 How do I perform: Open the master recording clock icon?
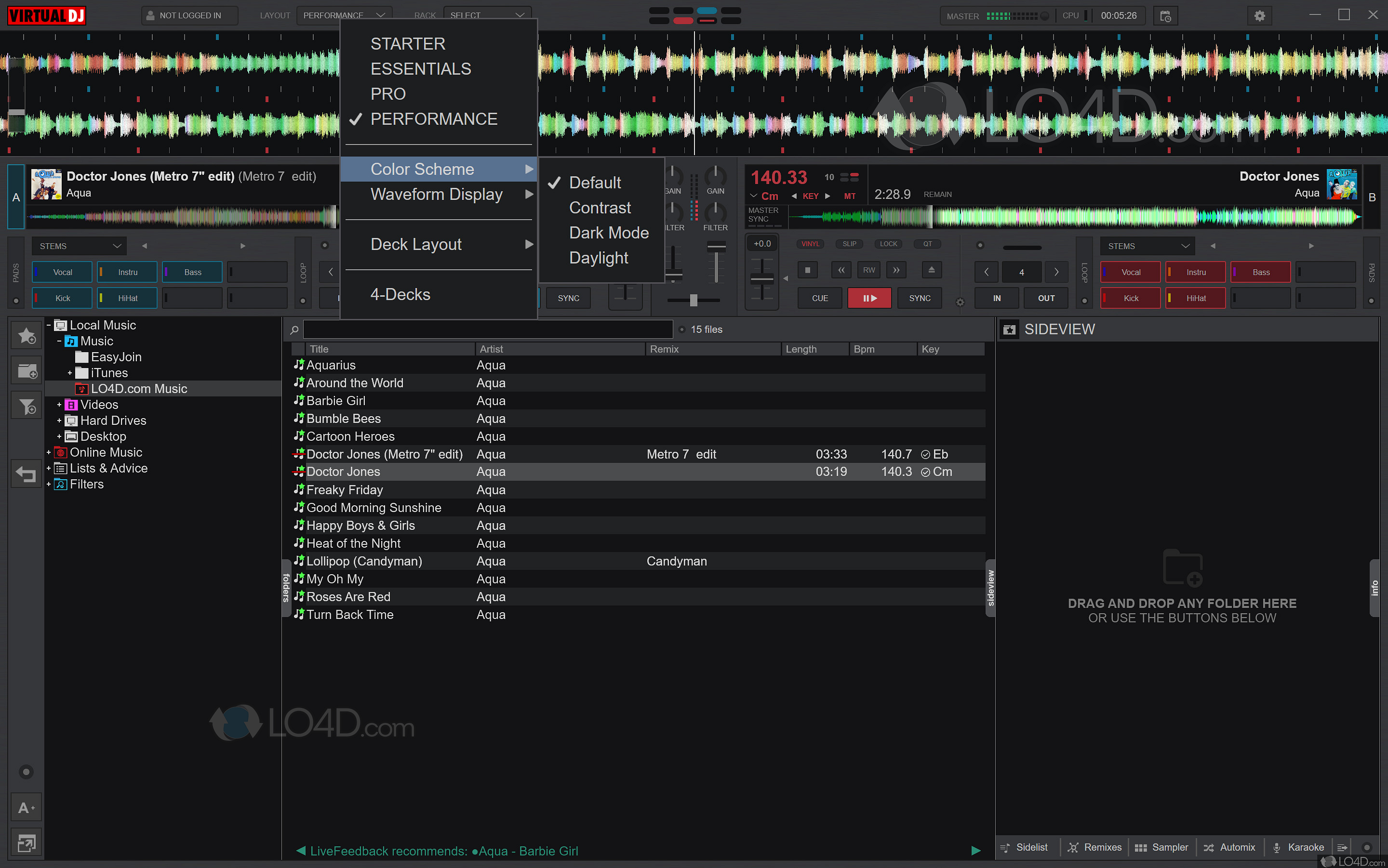1165,15
